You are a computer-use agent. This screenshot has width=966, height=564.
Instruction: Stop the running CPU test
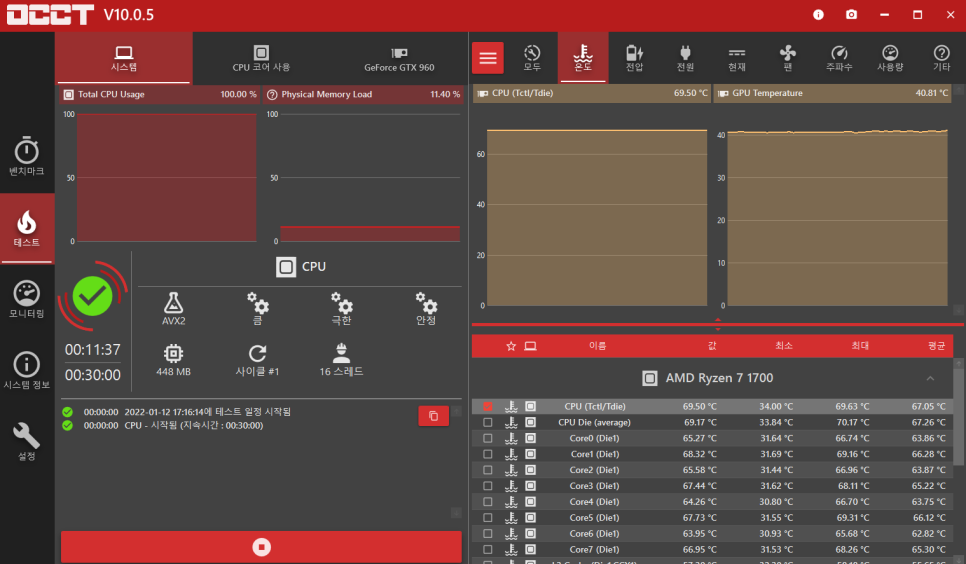click(x=261, y=547)
